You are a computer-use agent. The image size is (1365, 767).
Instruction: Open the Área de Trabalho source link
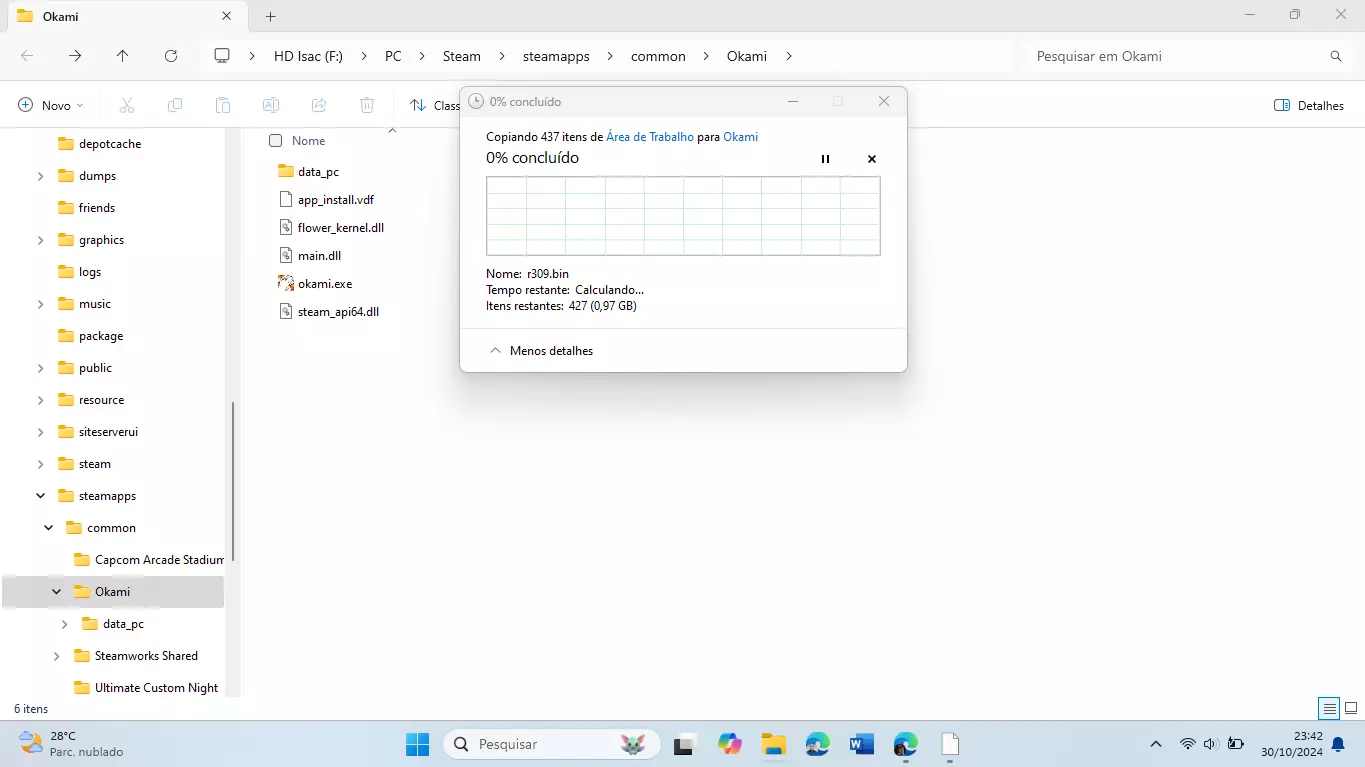[x=649, y=137]
